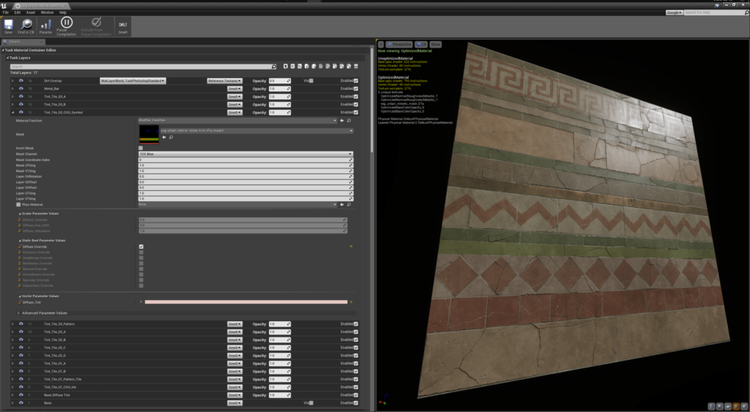Click the Save toolbar icon
Screen dimensions: 750x412
point(9,23)
